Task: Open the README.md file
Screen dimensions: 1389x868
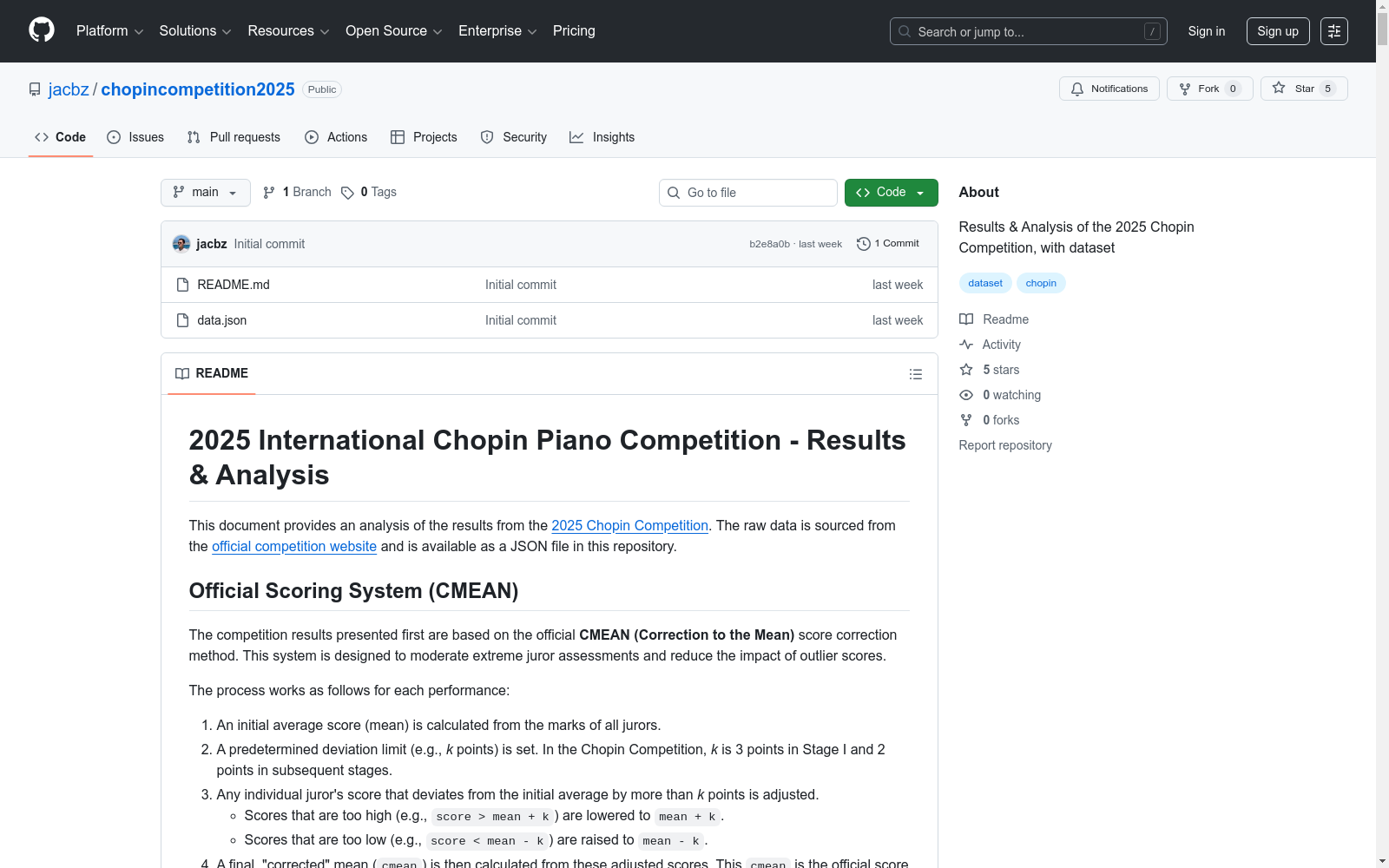Action: tap(234, 285)
